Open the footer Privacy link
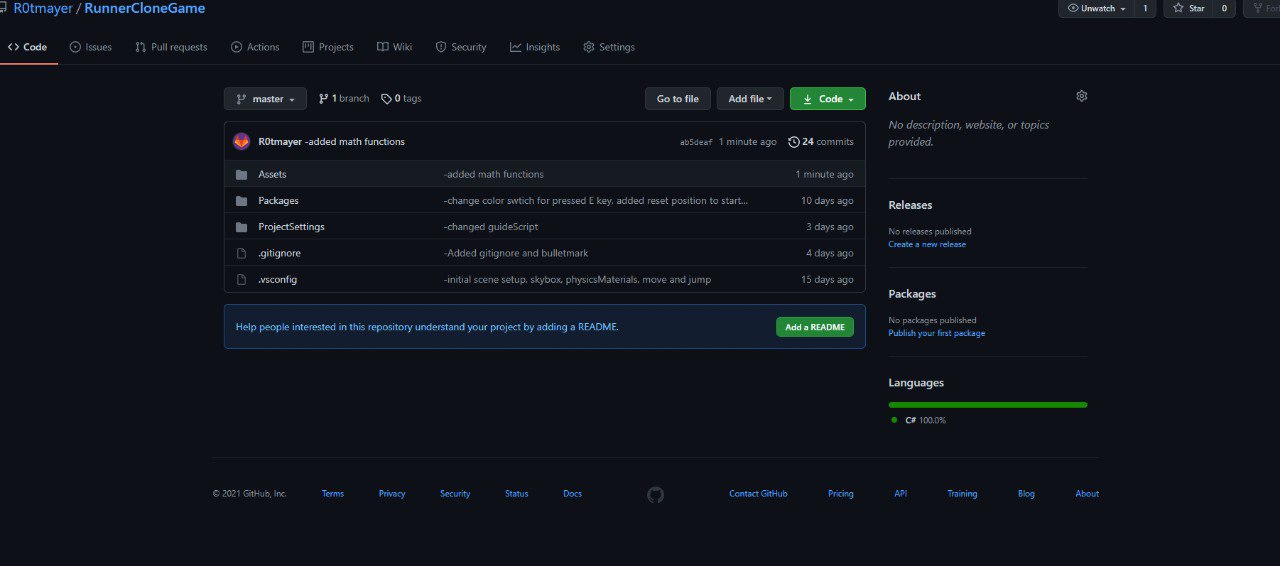 (392, 494)
